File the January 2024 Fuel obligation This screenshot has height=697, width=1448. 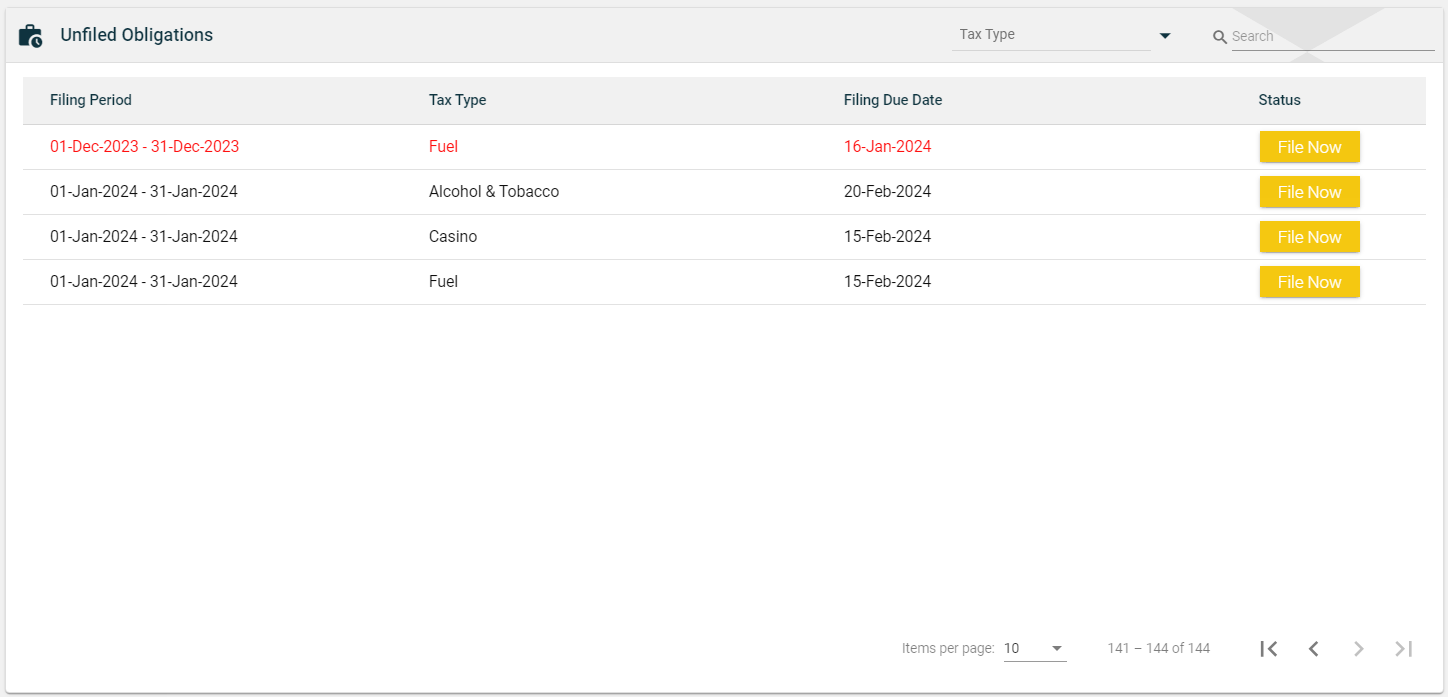click(x=1309, y=282)
